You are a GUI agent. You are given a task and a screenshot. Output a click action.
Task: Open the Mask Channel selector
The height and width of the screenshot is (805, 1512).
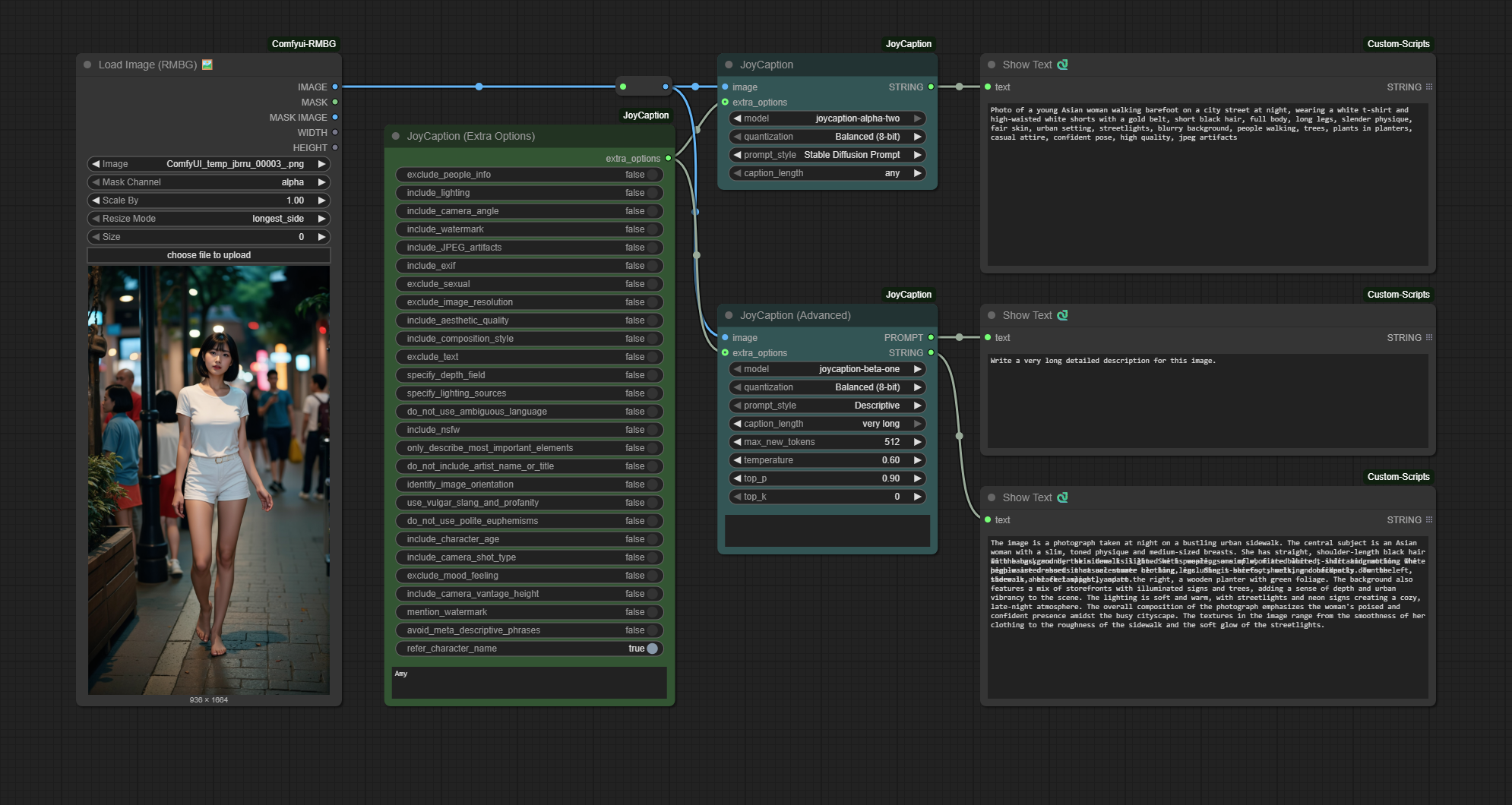208,182
